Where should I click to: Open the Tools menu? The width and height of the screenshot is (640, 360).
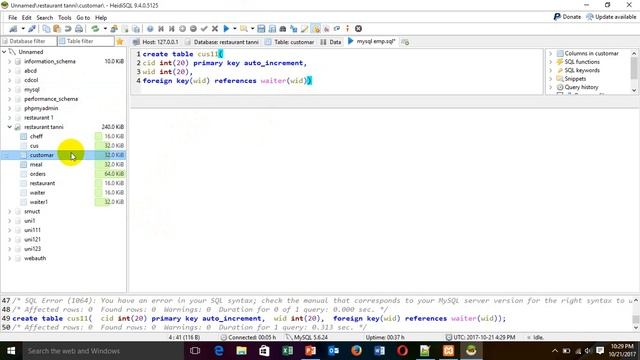(64, 18)
